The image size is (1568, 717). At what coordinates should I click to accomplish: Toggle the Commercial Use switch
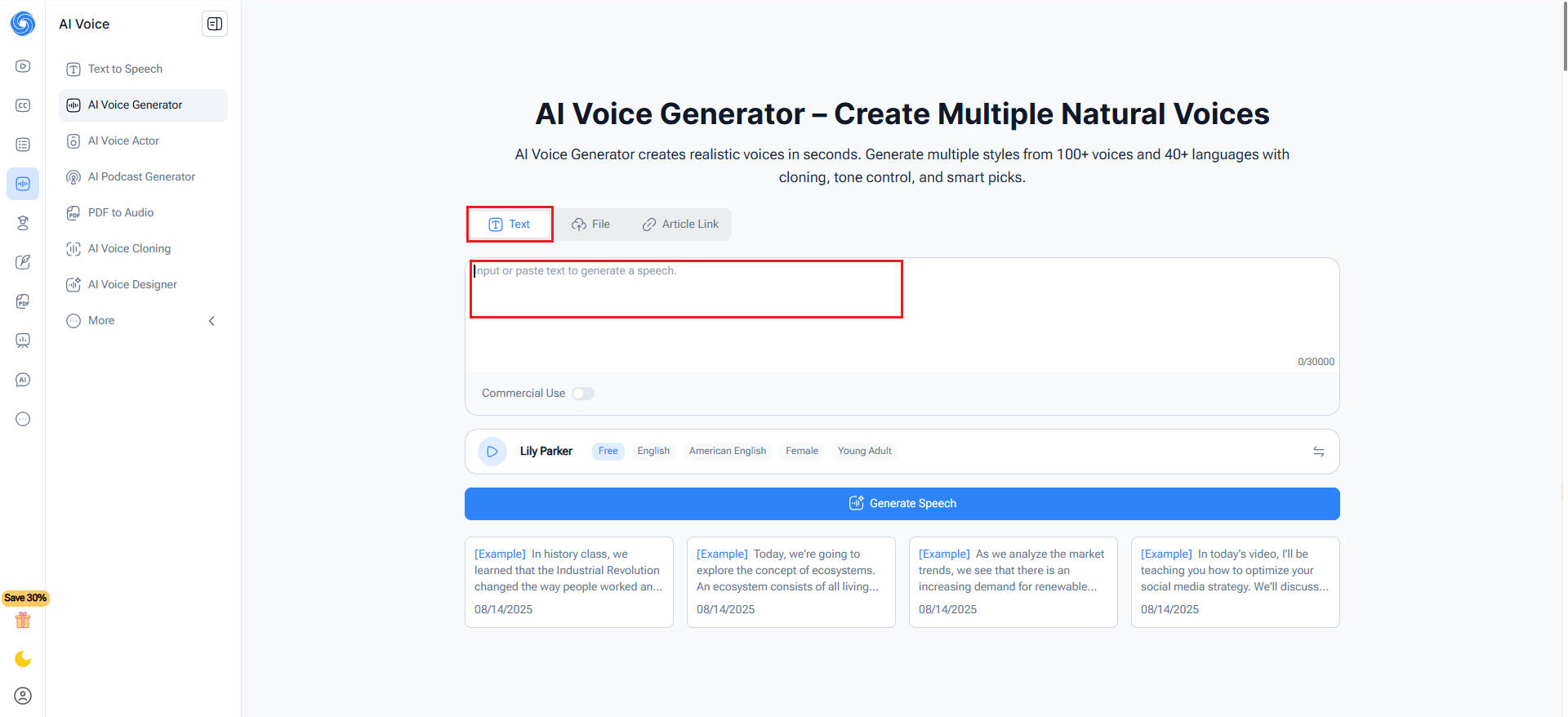coord(583,394)
